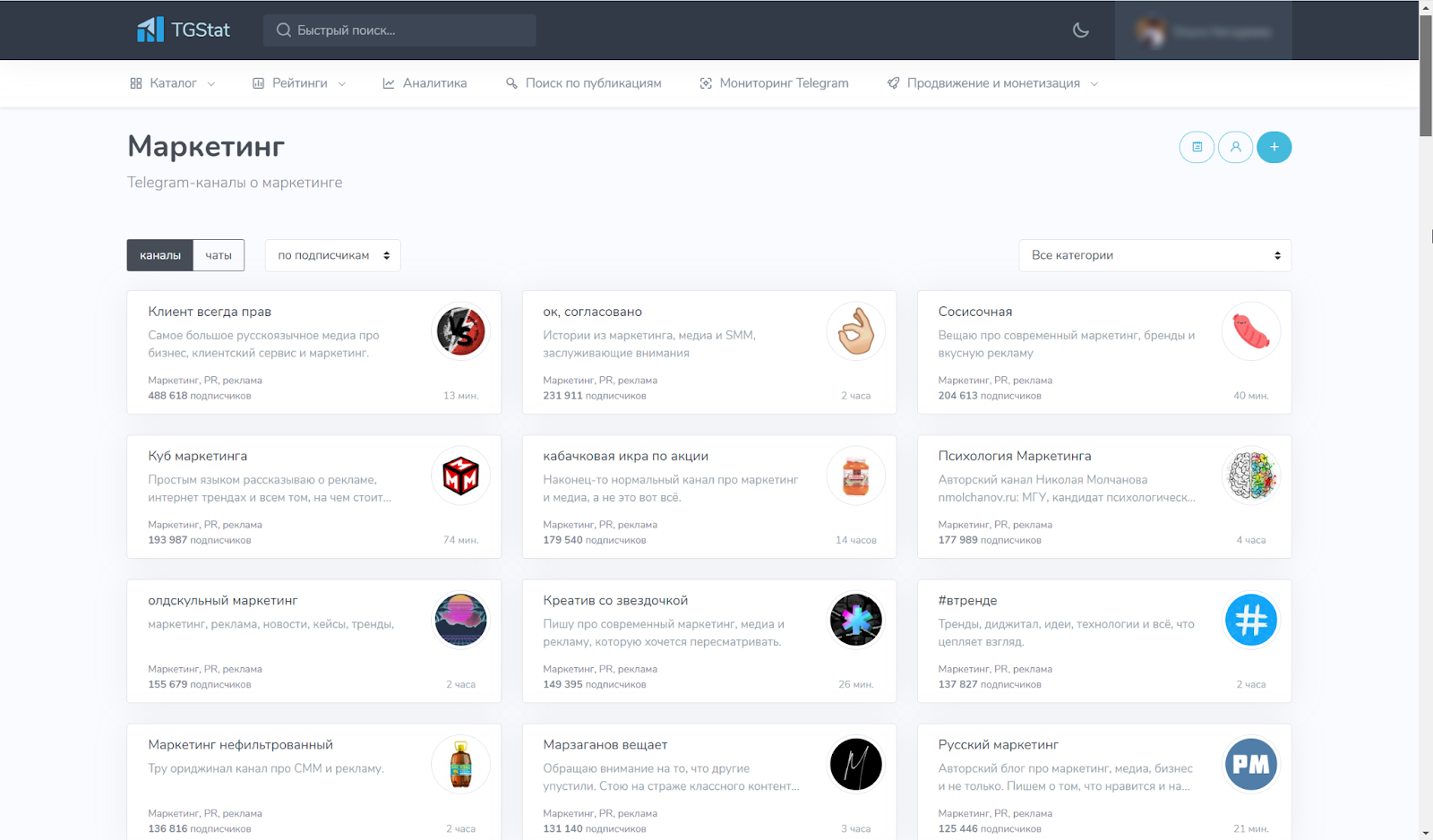Click the Куб маркетинга cube avatar

460,476
